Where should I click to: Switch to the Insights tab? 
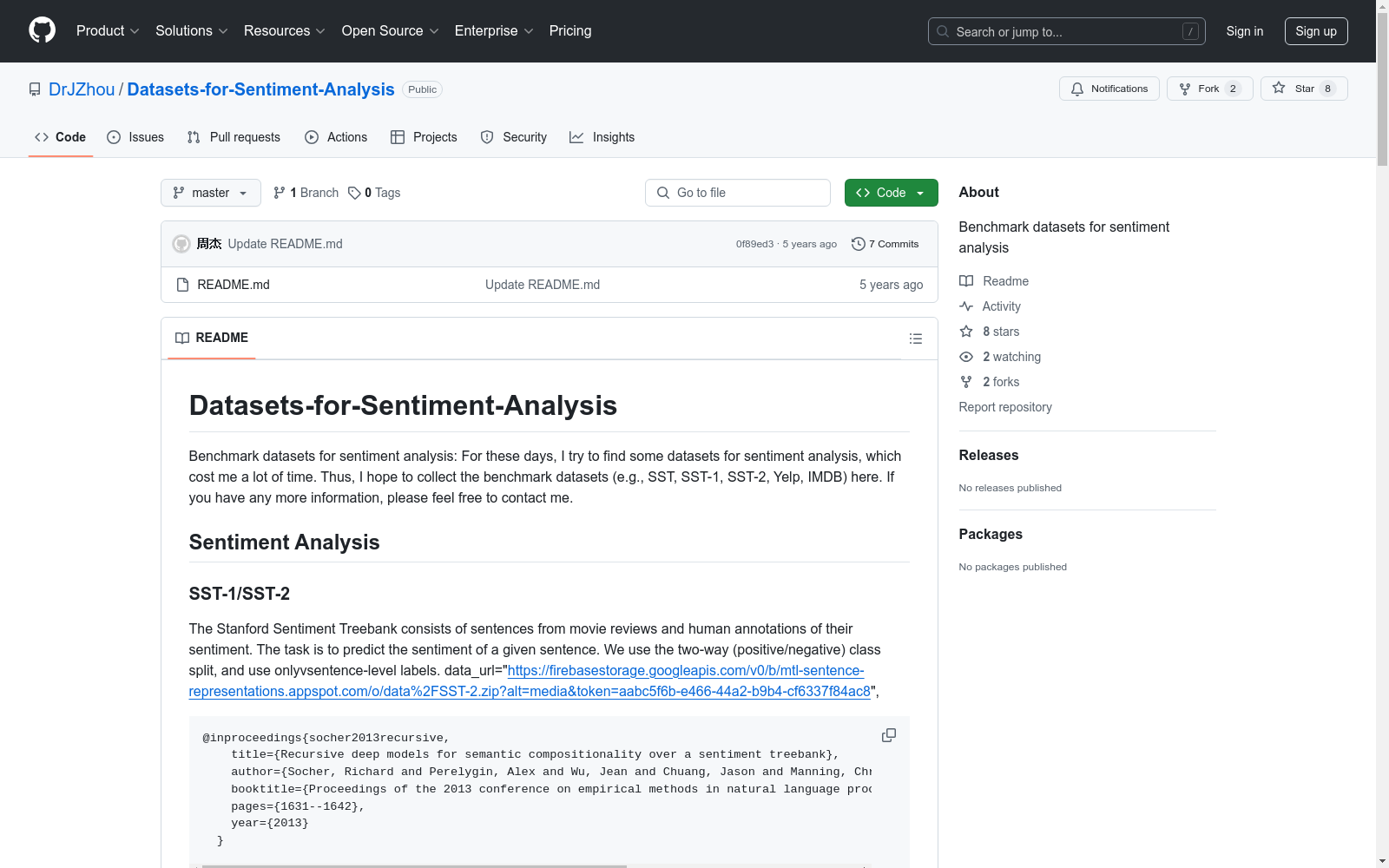[602, 137]
